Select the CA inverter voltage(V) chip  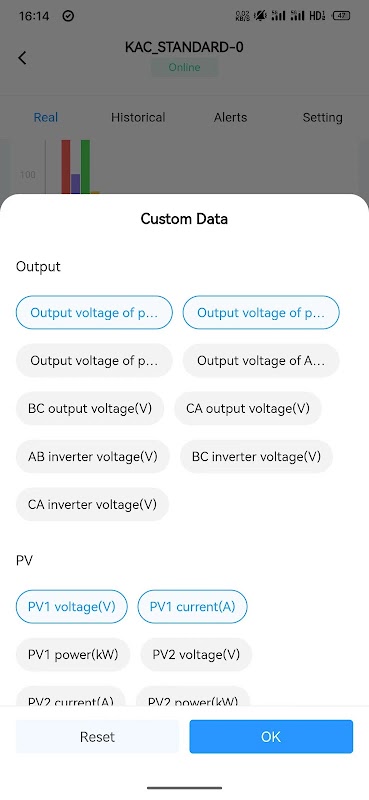(92, 504)
